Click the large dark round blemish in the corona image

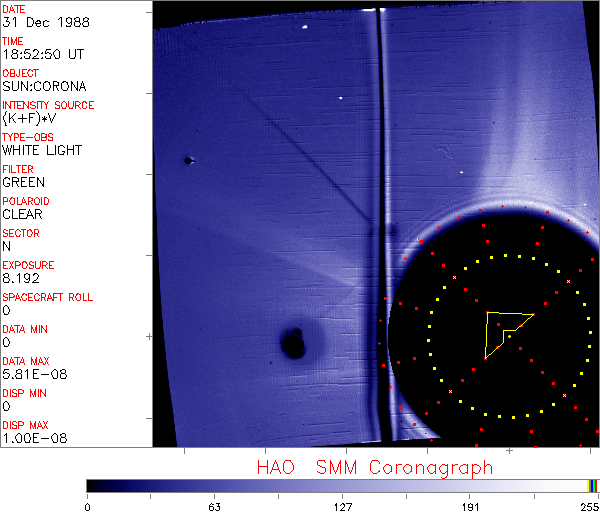click(294, 343)
